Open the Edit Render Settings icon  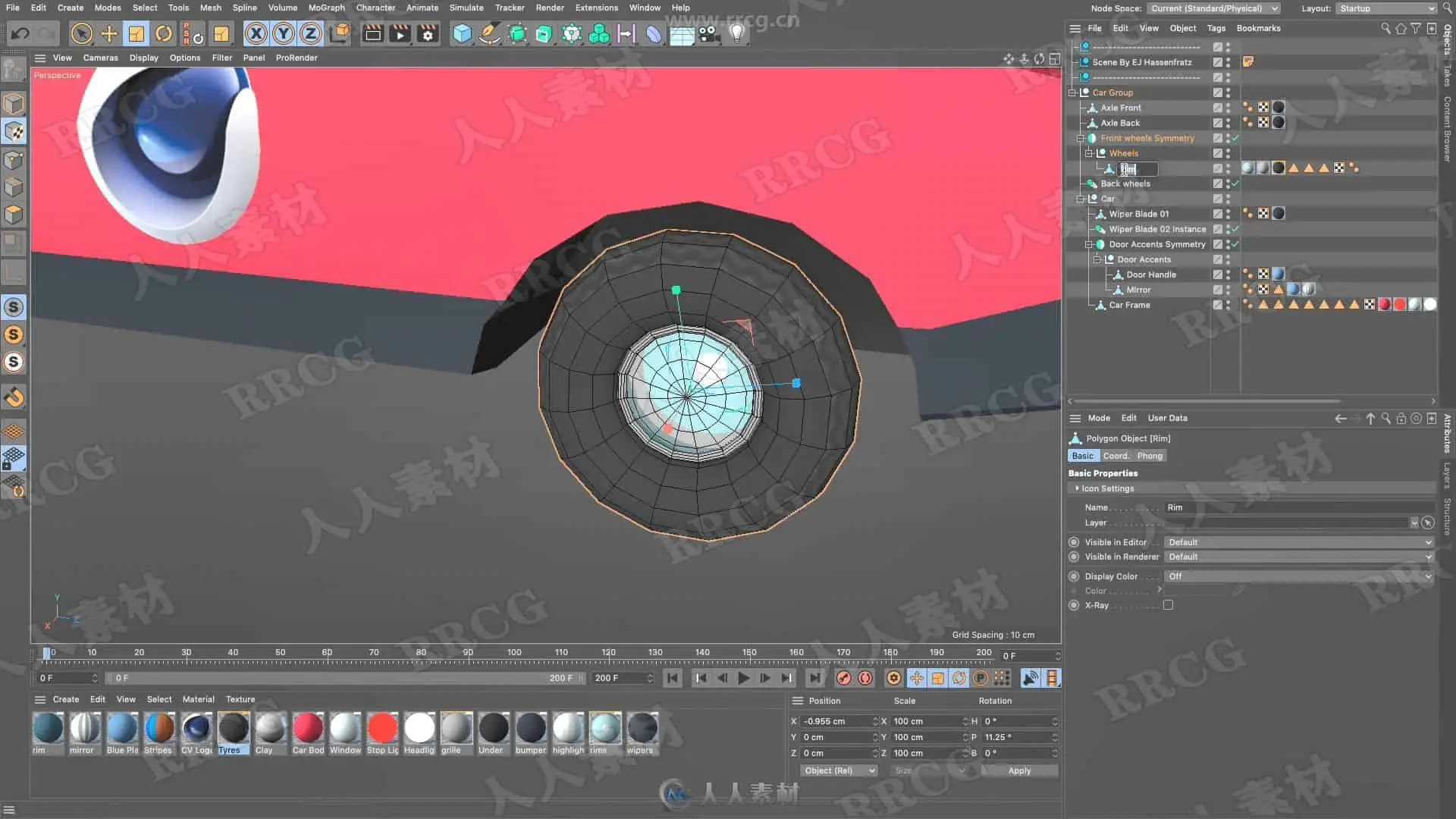428,33
